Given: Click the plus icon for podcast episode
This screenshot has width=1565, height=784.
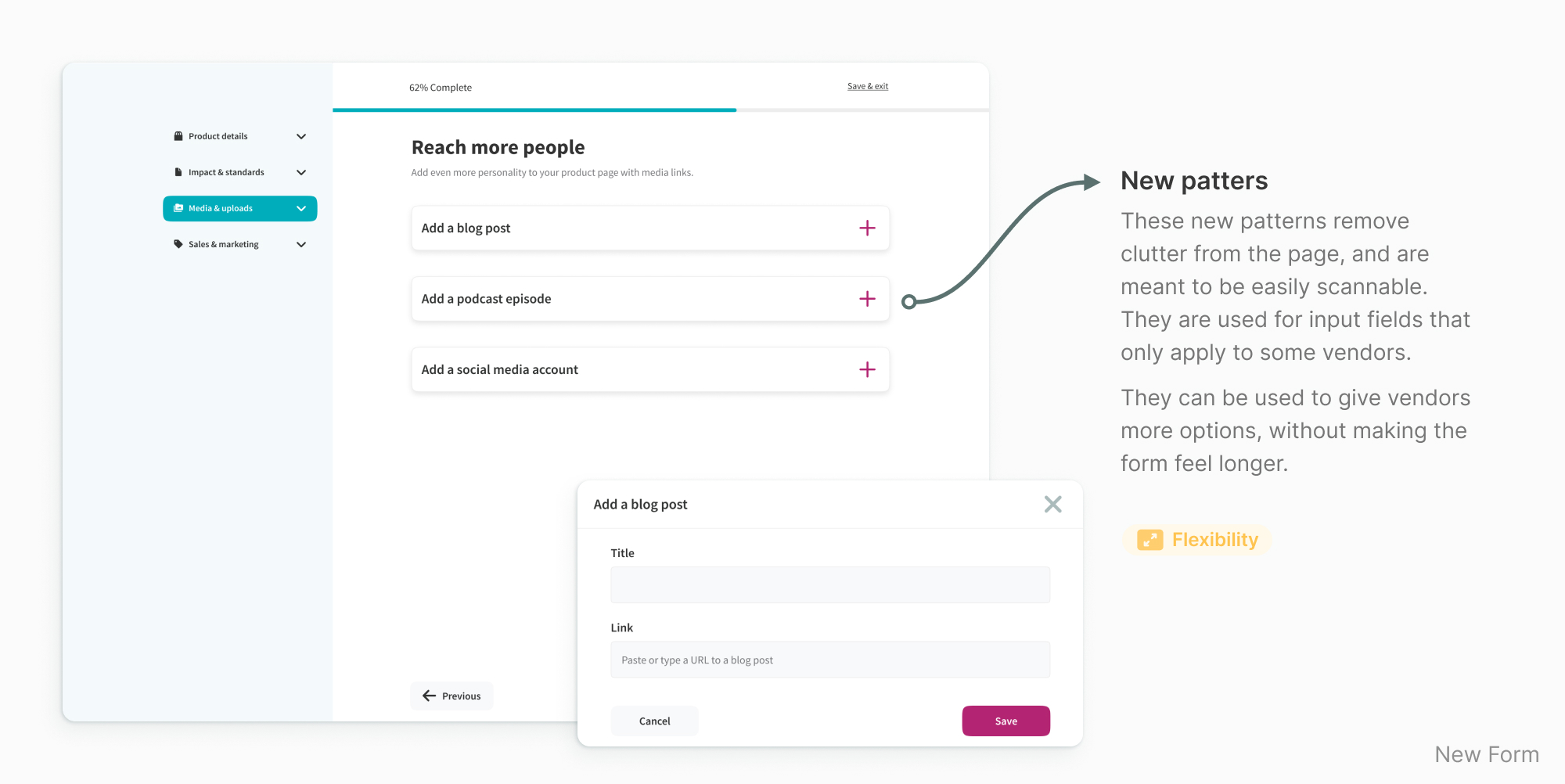Looking at the screenshot, I should pos(867,299).
